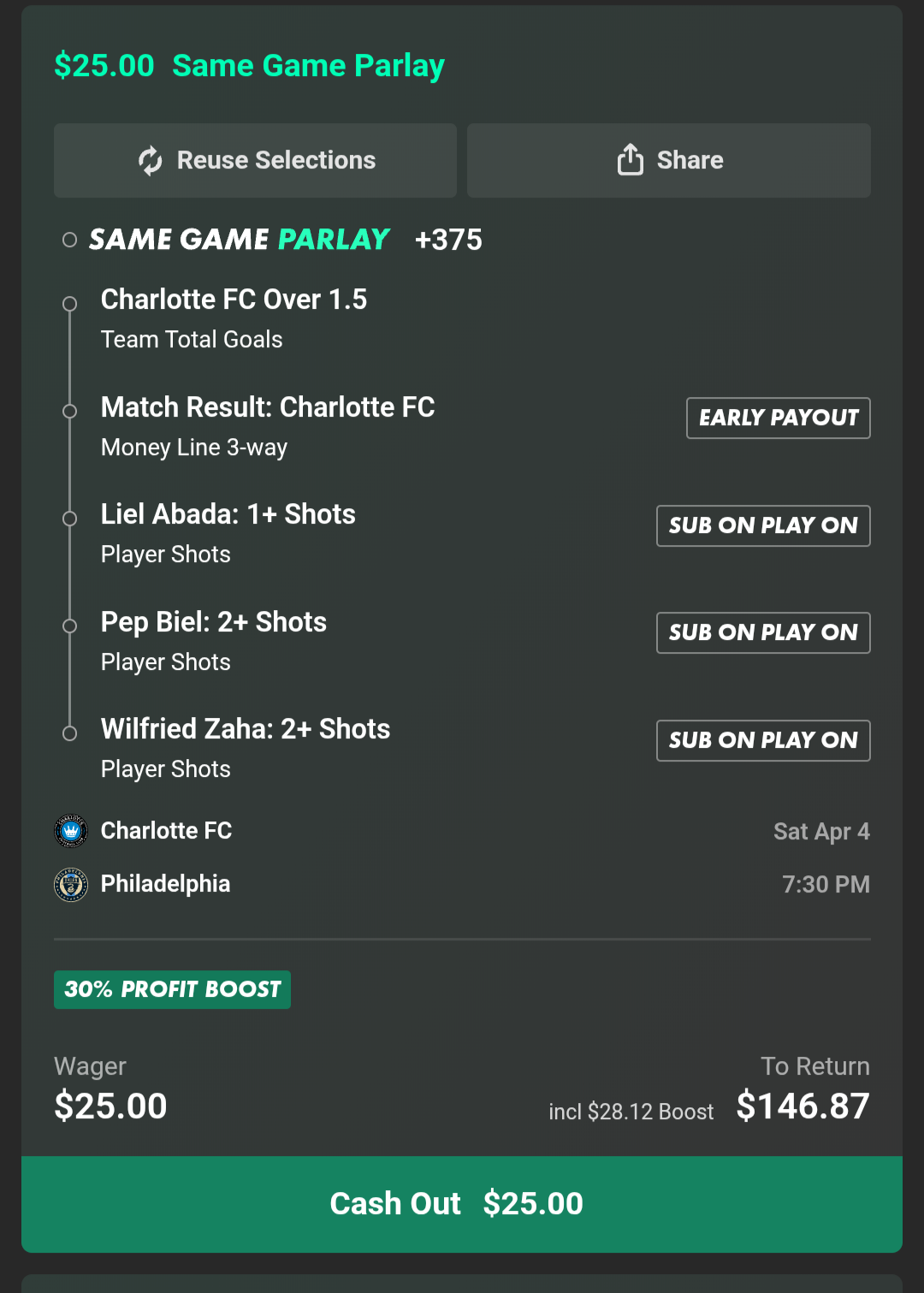Click the Charlotte FC team crest
Viewport: 924px width, 1293px height.
coord(71,831)
